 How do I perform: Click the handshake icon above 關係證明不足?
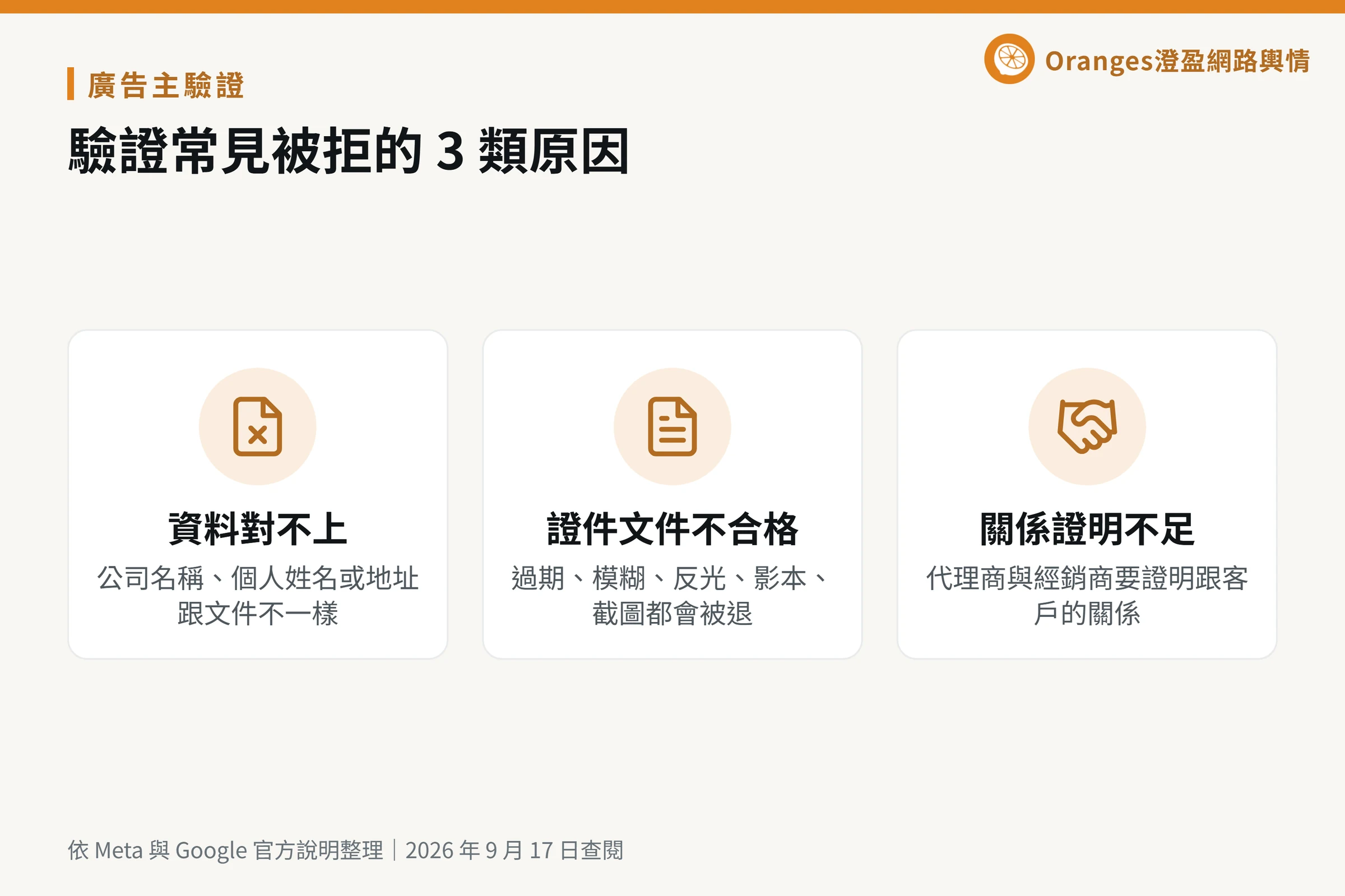pos(1087,426)
